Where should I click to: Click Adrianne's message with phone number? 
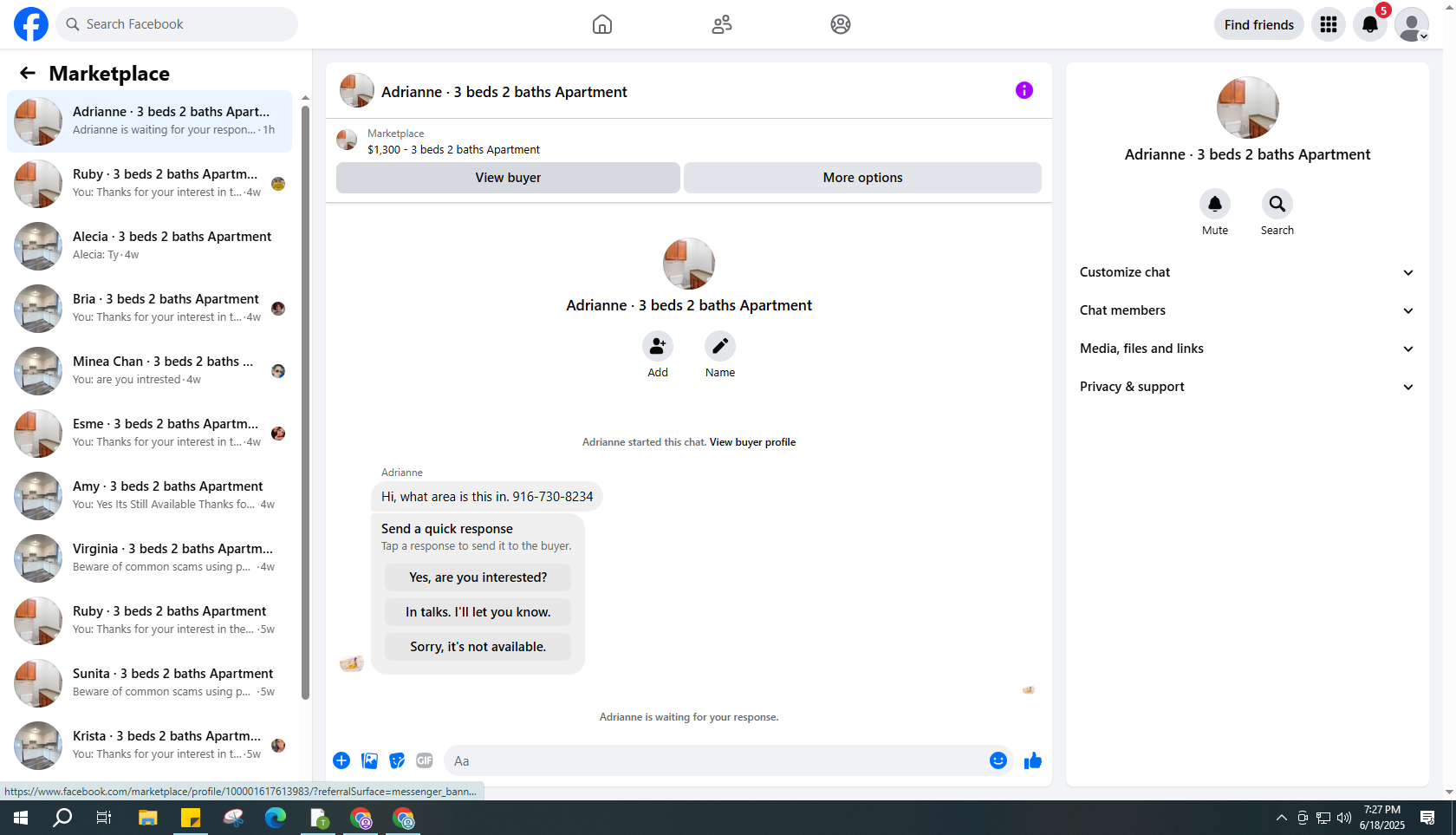pos(487,497)
